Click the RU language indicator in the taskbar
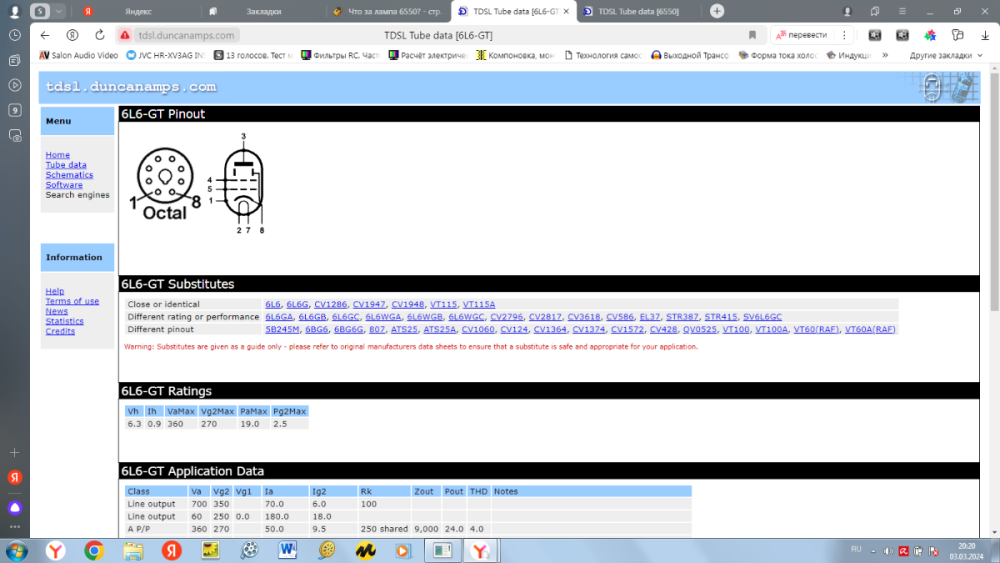Screen dimensions: 1000x563 coord(855,549)
